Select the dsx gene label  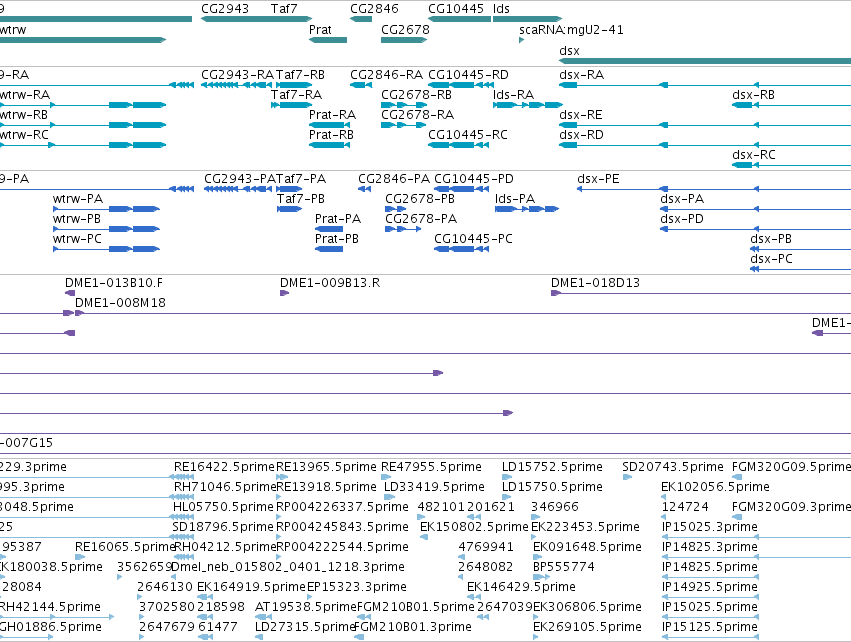(569, 50)
